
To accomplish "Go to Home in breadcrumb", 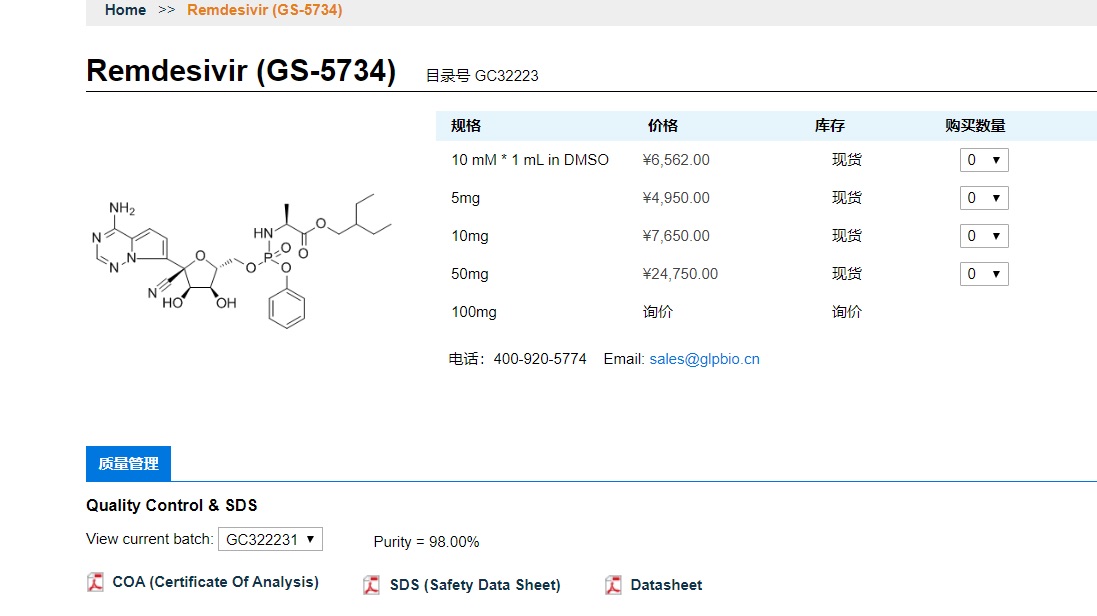I will pos(125,10).
